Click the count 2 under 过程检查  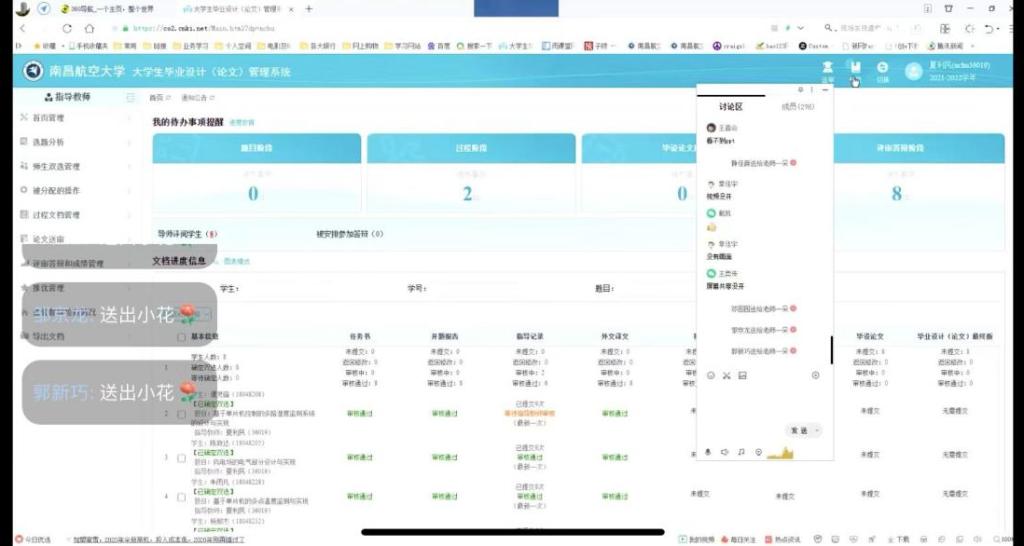click(x=467, y=193)
